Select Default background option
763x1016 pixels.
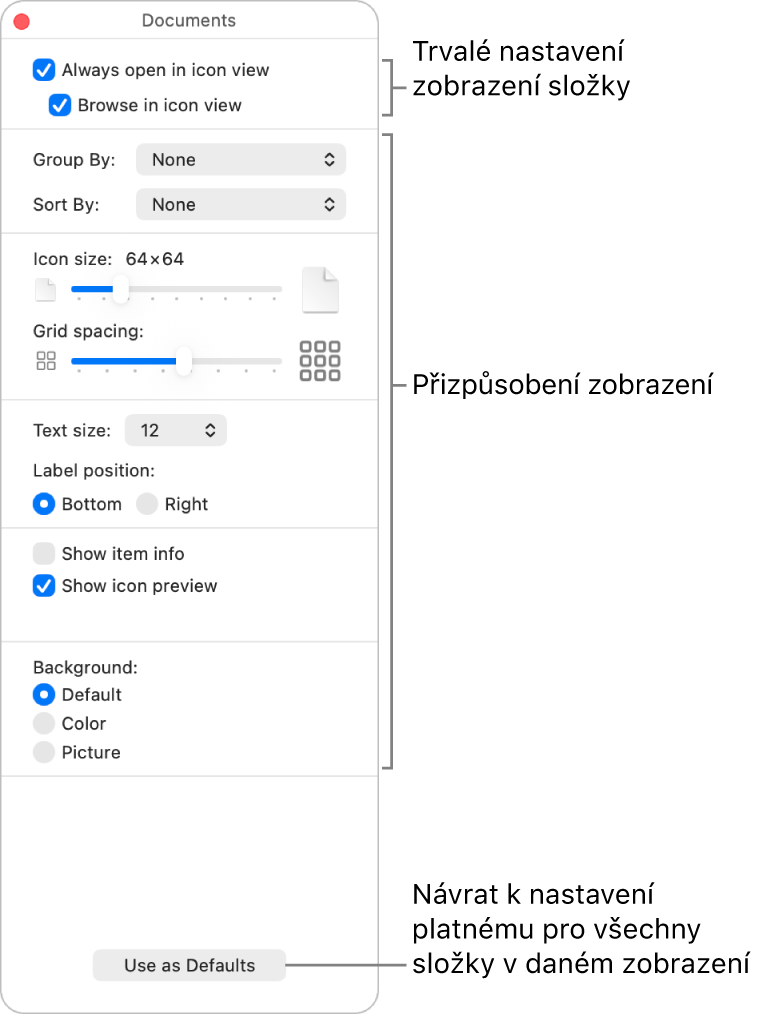coord(44,694)
